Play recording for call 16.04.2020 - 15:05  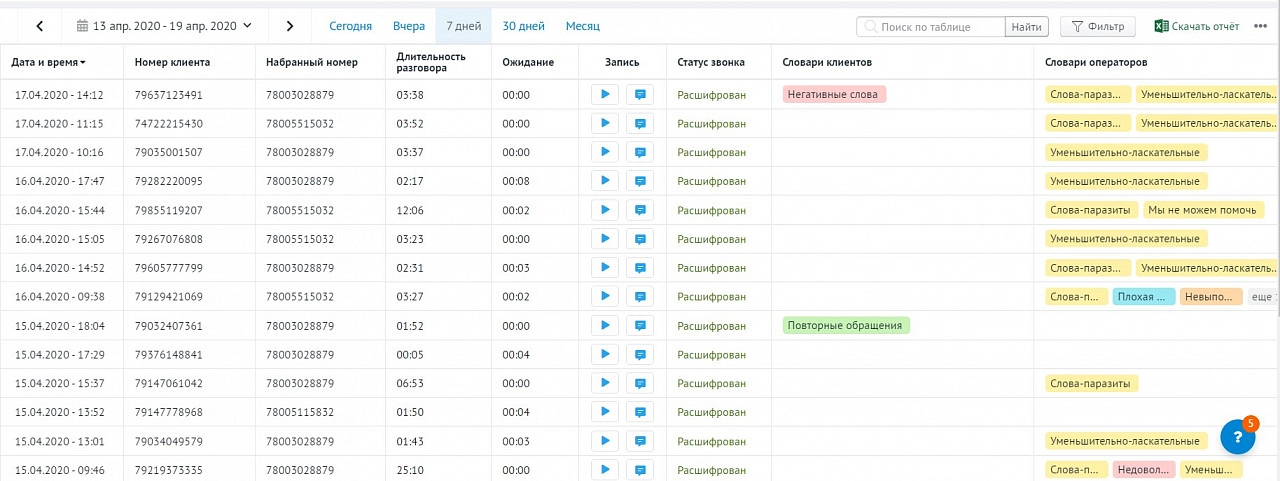604,239
